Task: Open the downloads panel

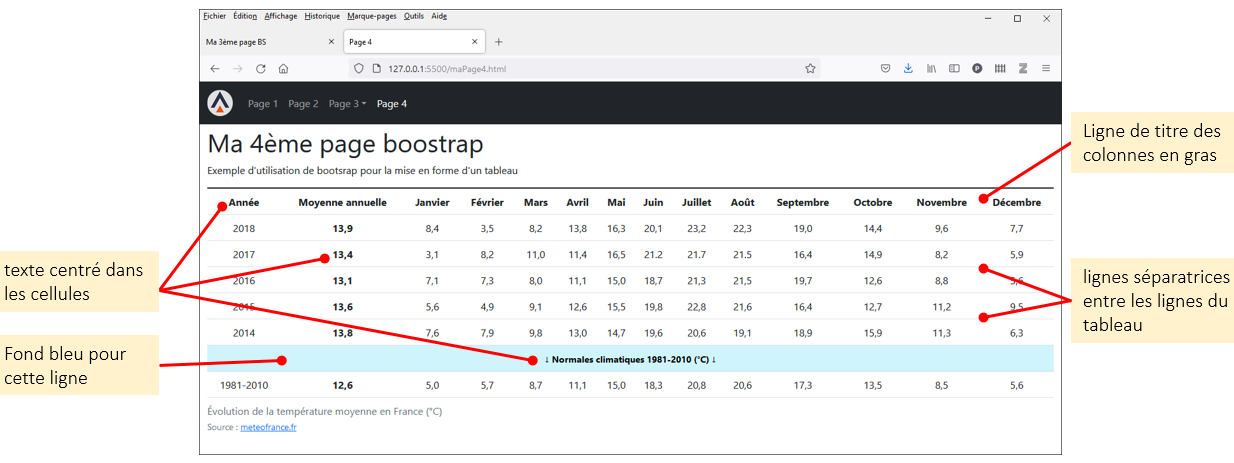Action: tap(908, 69)
